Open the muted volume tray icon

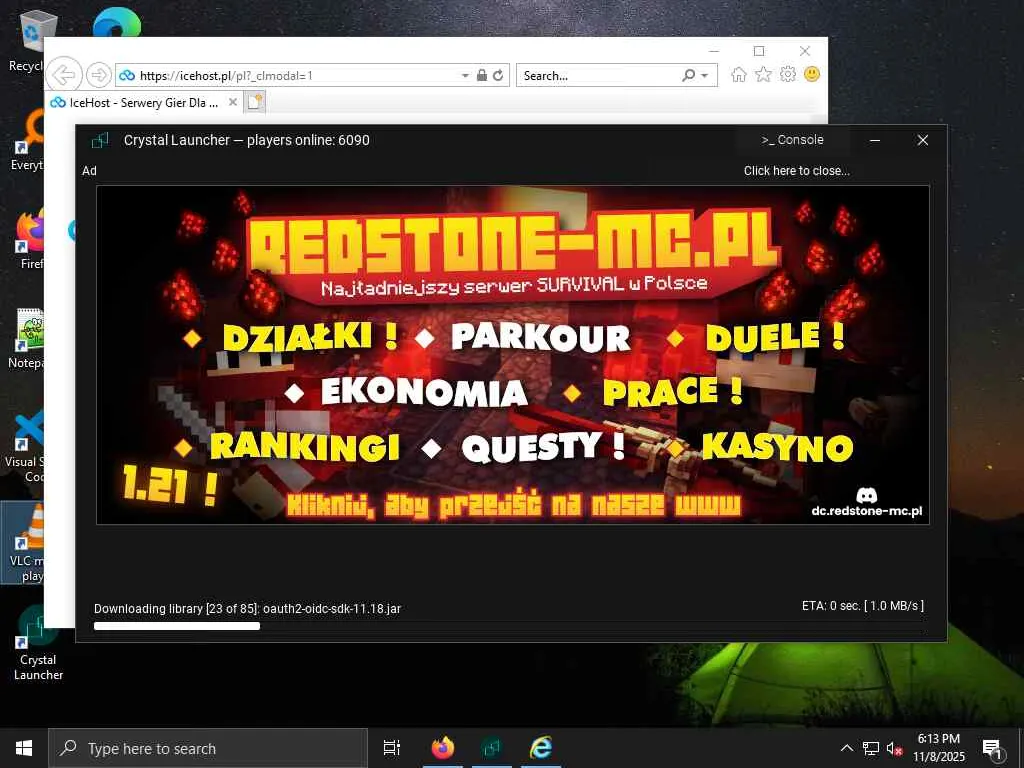click(894, 748)
